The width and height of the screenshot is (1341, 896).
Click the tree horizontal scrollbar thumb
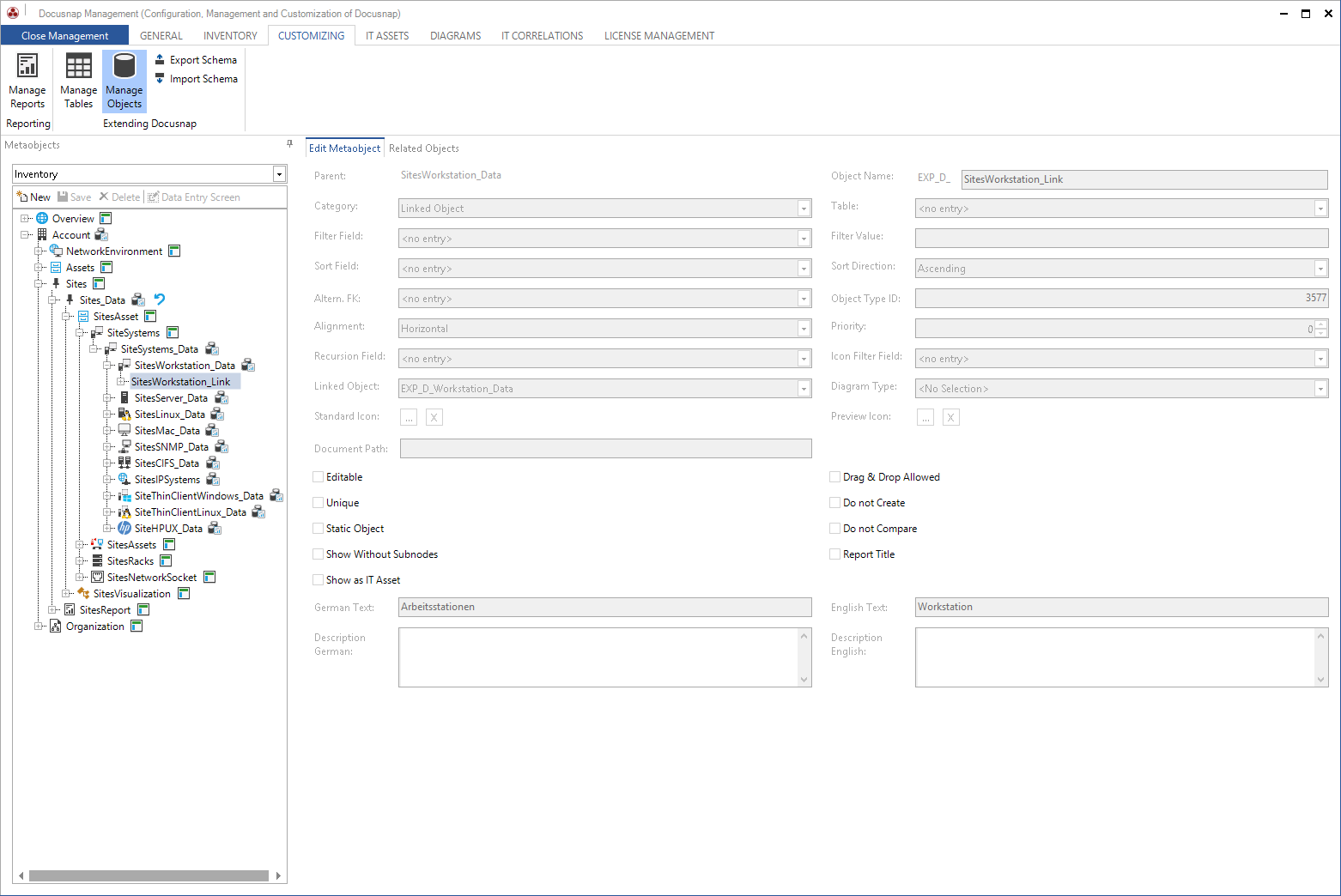click(x=149, y=875)
